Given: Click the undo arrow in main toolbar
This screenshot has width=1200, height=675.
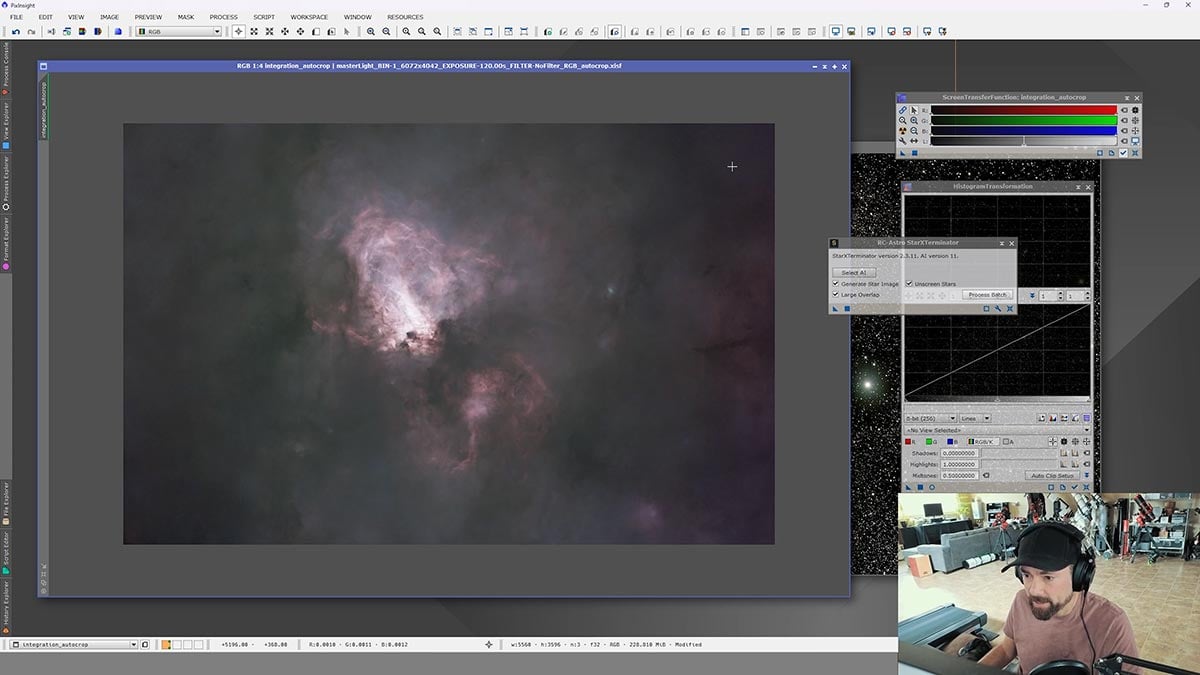Looking at the screenshot, I should click(16, 32).
